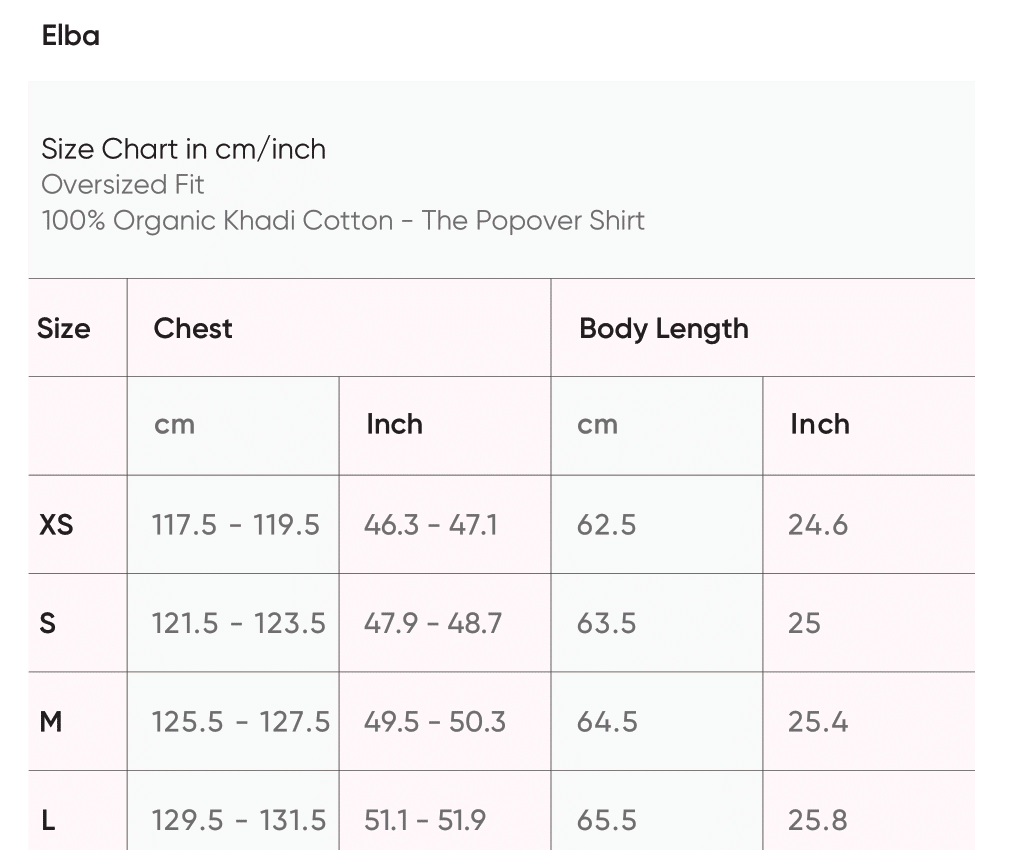1012x850 pixels.
Task: Select the Chest column header
Action: 193,328
